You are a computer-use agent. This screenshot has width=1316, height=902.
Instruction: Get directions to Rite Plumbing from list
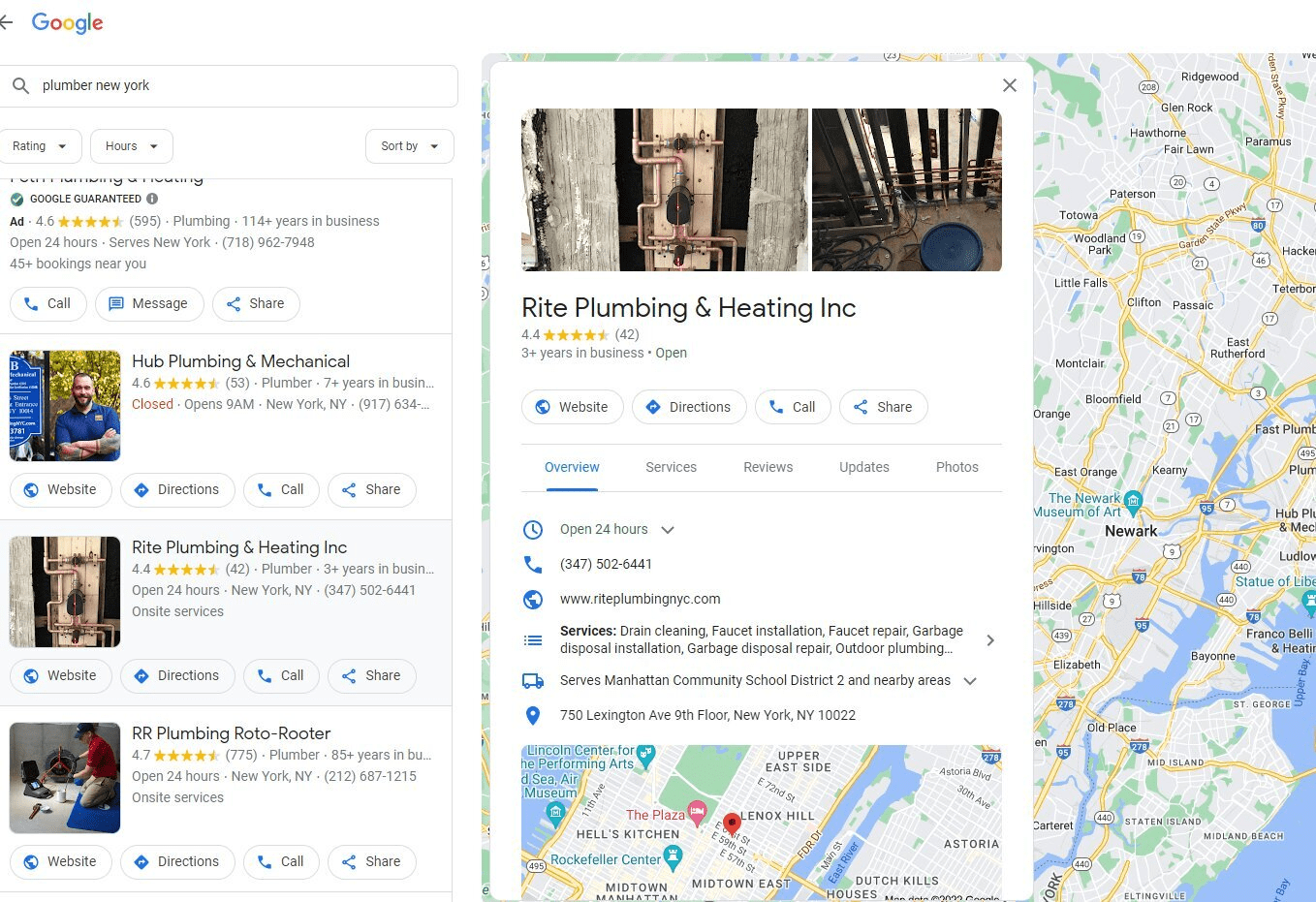(x=177, y=675)
